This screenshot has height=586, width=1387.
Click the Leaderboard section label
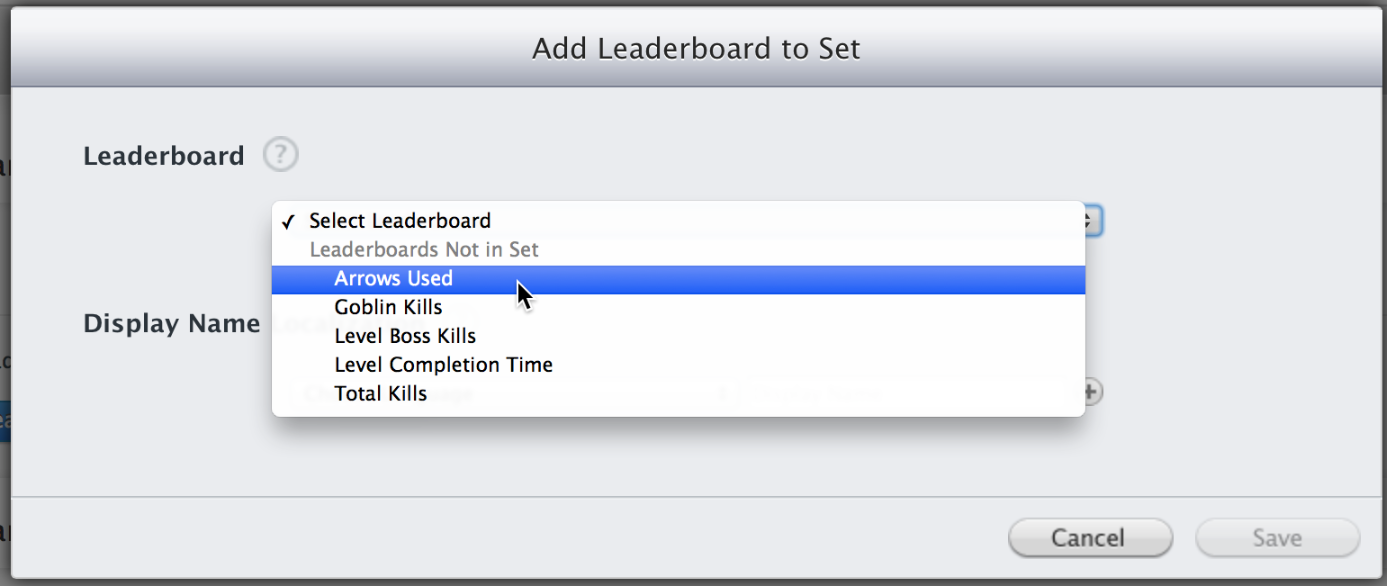click(164, 156)
